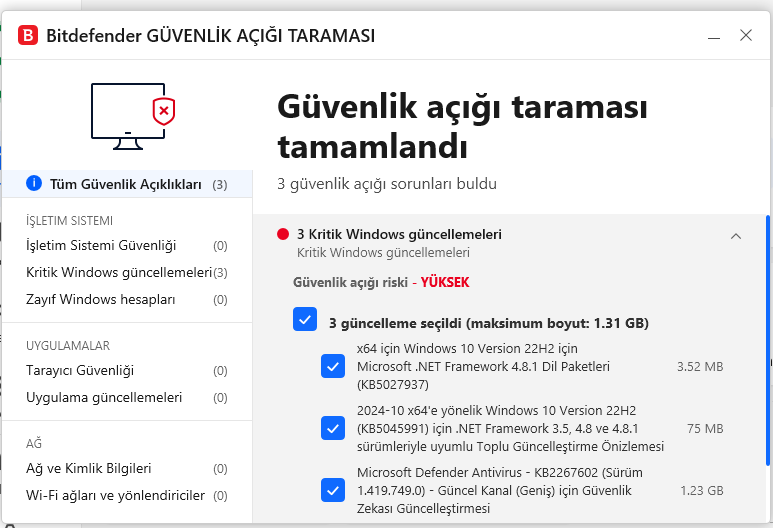Collapse the 3 Kritik Windows güncellemeleri section

click(736, 236)
